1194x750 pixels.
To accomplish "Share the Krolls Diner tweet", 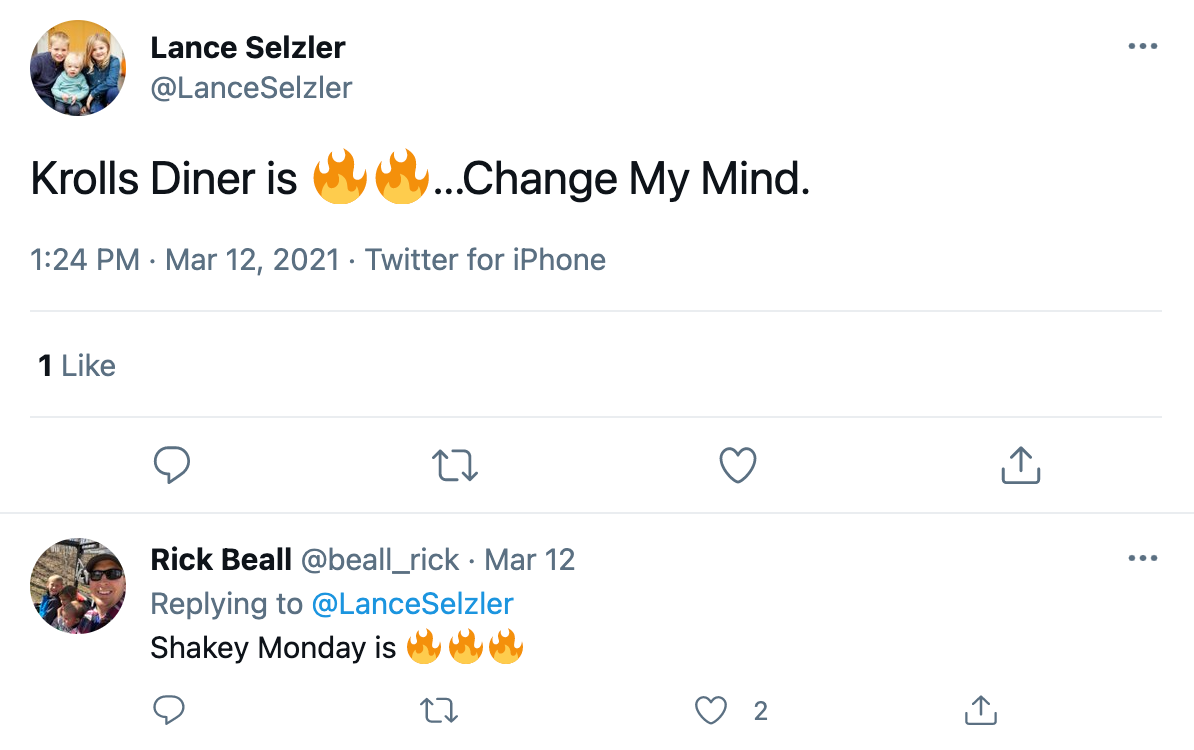I will click(x=1021, y=465).
